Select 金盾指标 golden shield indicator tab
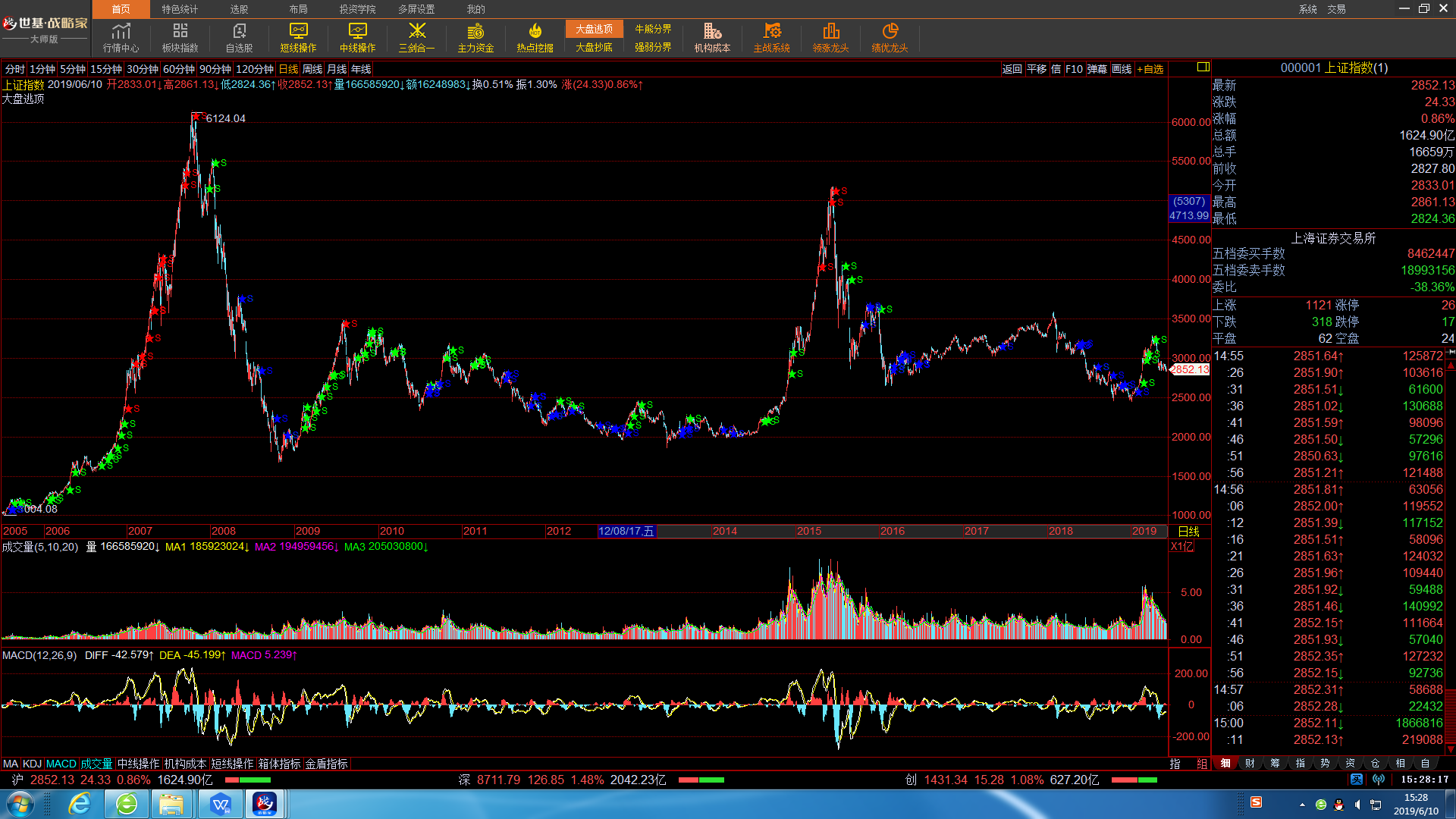 [326, 764]
